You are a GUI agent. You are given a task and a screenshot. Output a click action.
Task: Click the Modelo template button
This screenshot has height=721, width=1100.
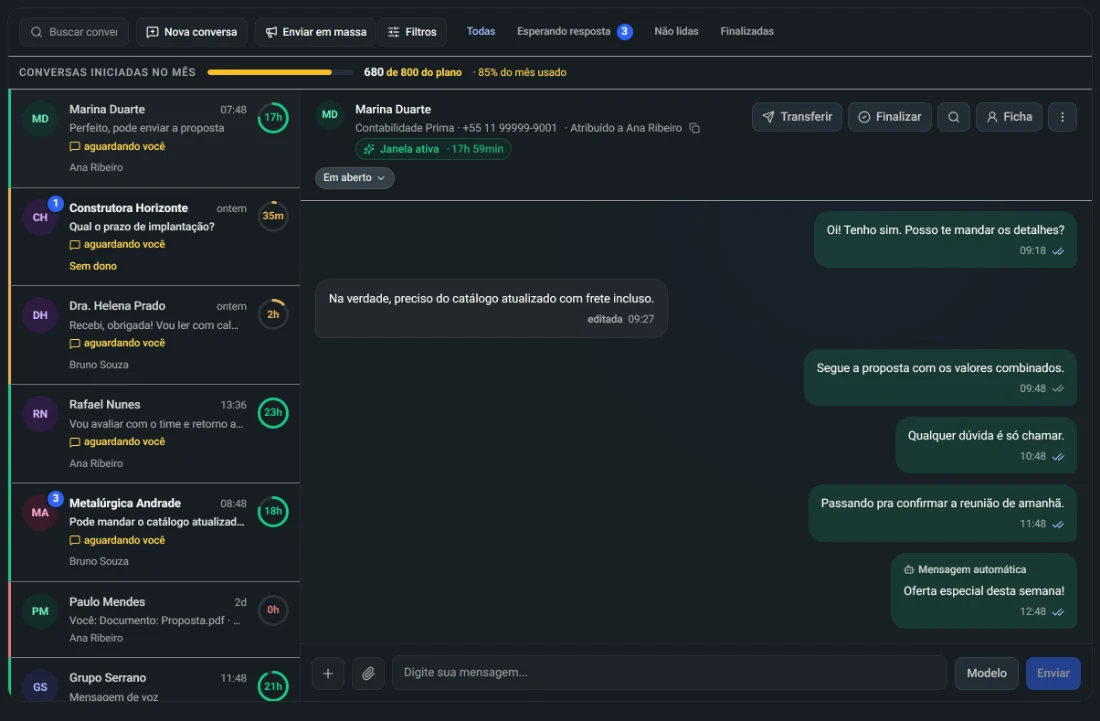coord(986,673)
